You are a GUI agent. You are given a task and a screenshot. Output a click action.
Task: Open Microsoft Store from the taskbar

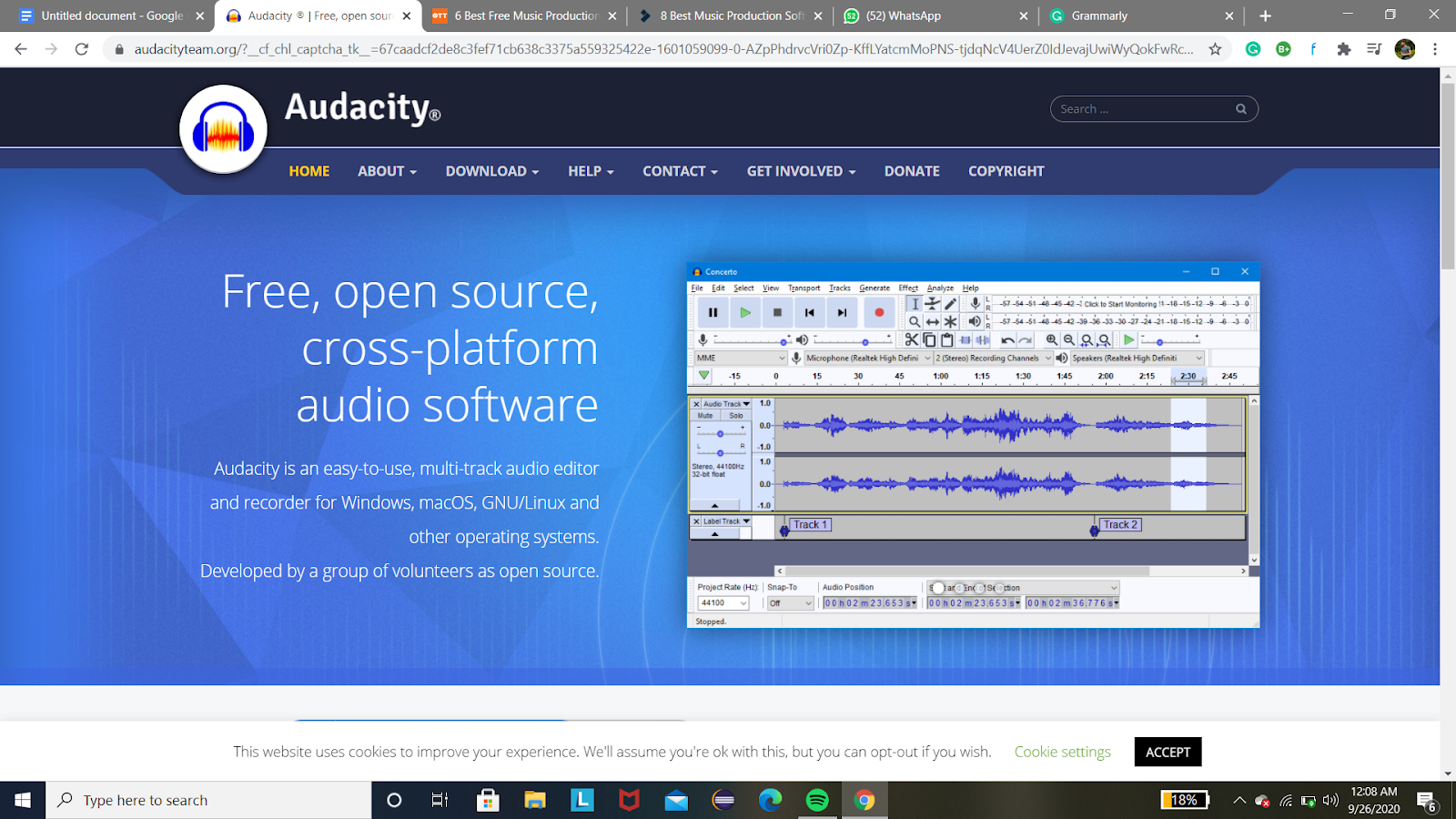click(x=488, y=800)
